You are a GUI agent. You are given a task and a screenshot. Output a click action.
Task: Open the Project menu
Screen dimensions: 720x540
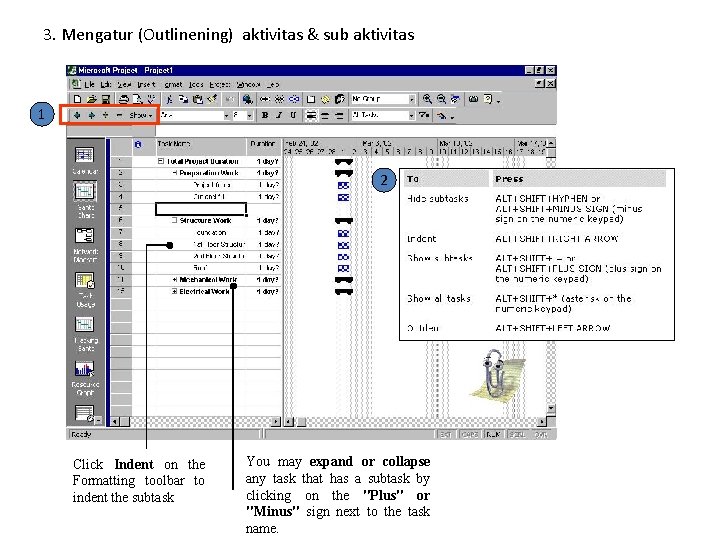click(220, 84)
